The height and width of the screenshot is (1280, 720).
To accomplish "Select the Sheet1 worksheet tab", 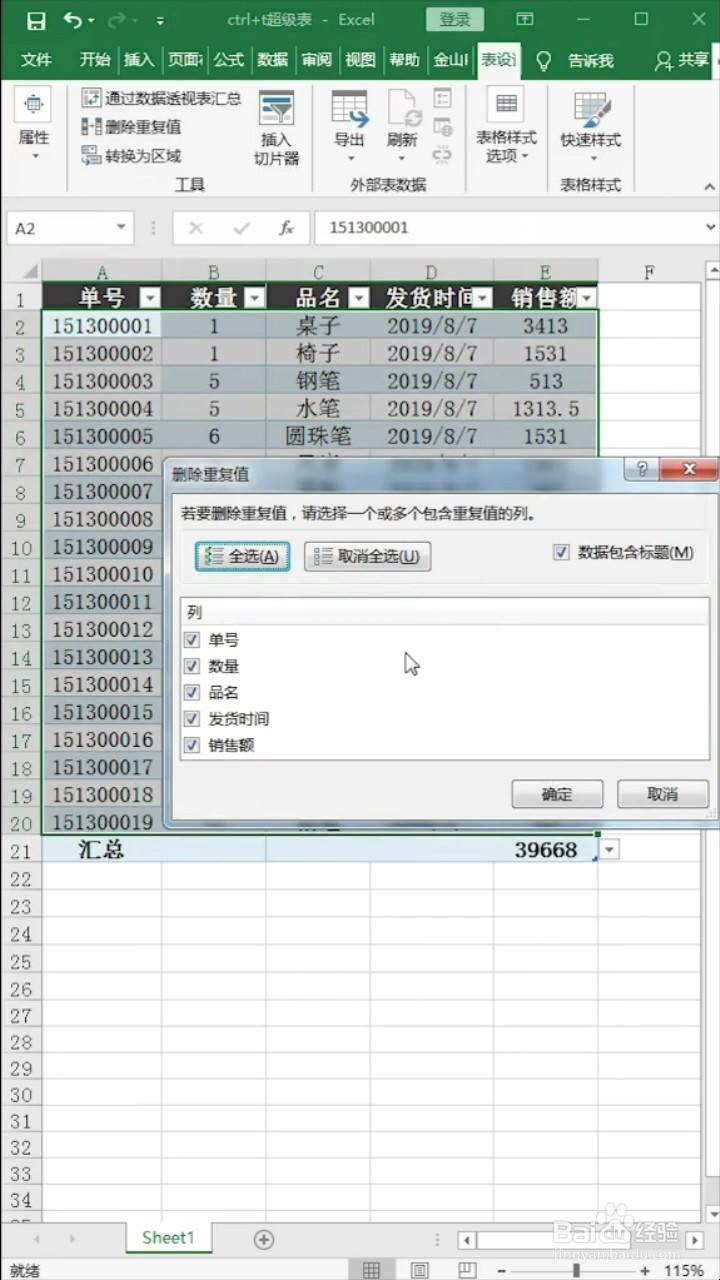I will [x=168, y=1238].
